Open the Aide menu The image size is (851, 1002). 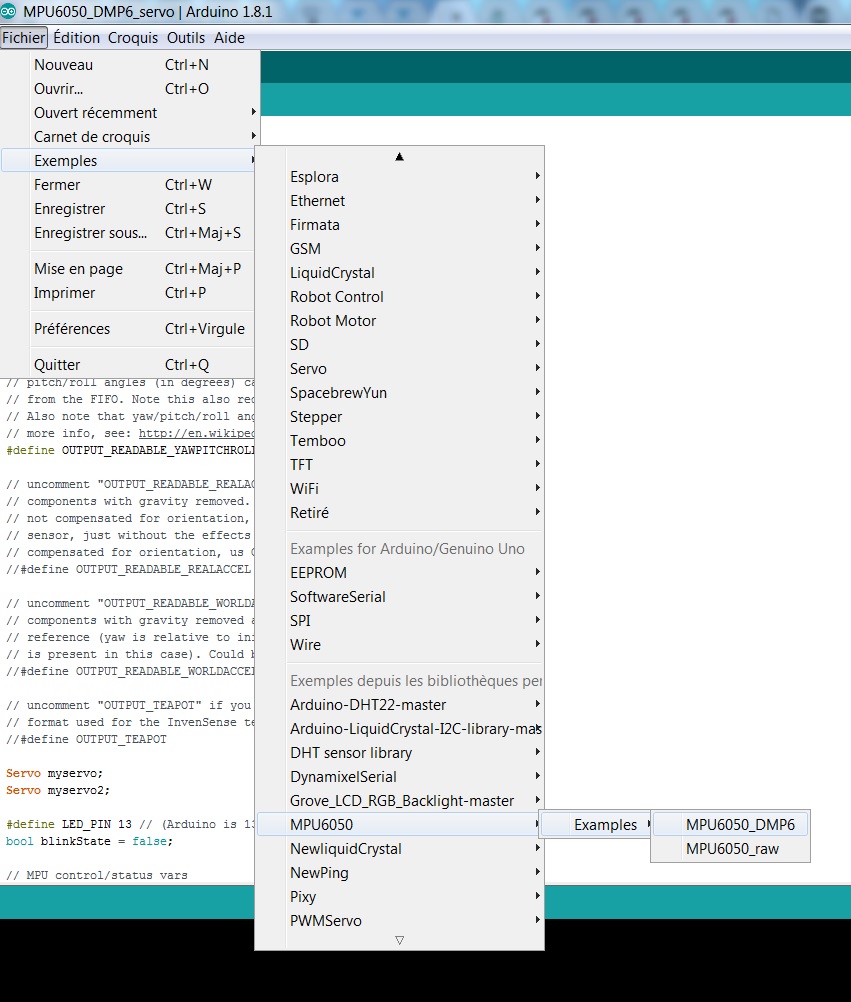[229, 38]
